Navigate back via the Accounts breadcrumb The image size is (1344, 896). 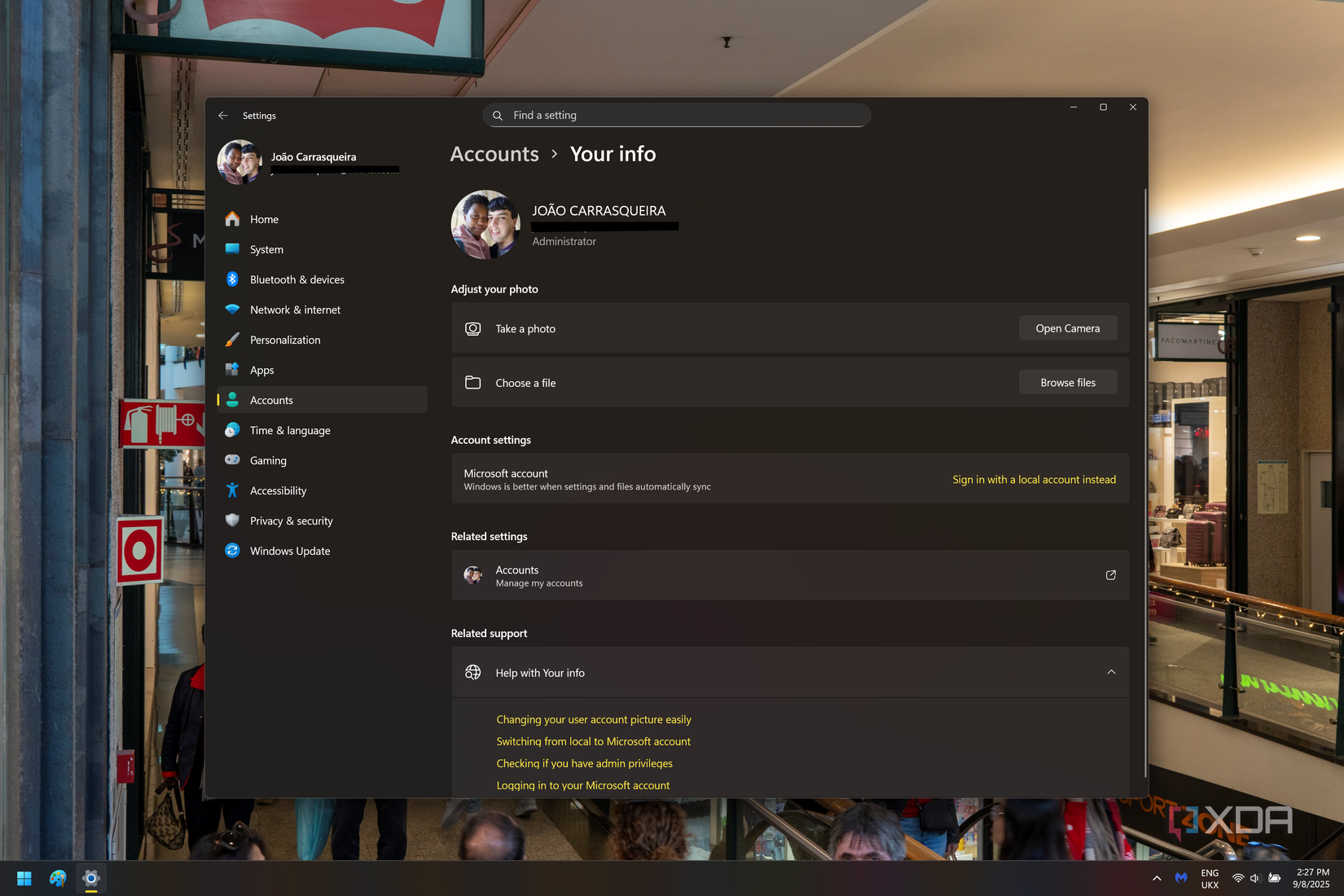[494, 154]
